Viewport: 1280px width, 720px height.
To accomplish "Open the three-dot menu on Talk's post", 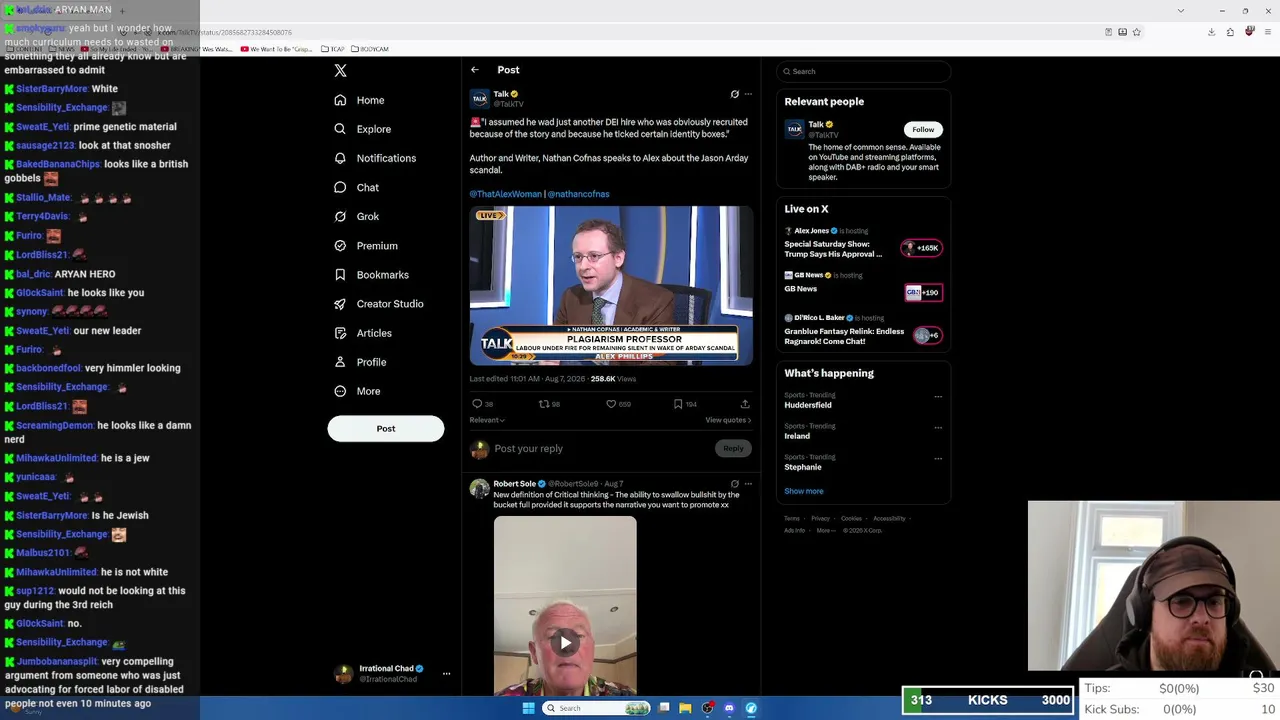I will point(748,94).
